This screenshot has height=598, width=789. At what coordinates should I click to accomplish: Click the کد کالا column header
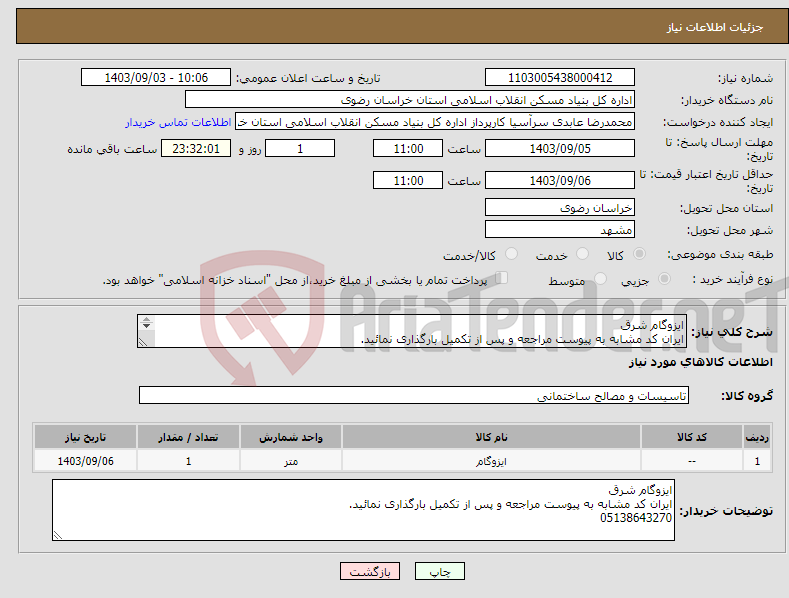click(x=692, y=437)
